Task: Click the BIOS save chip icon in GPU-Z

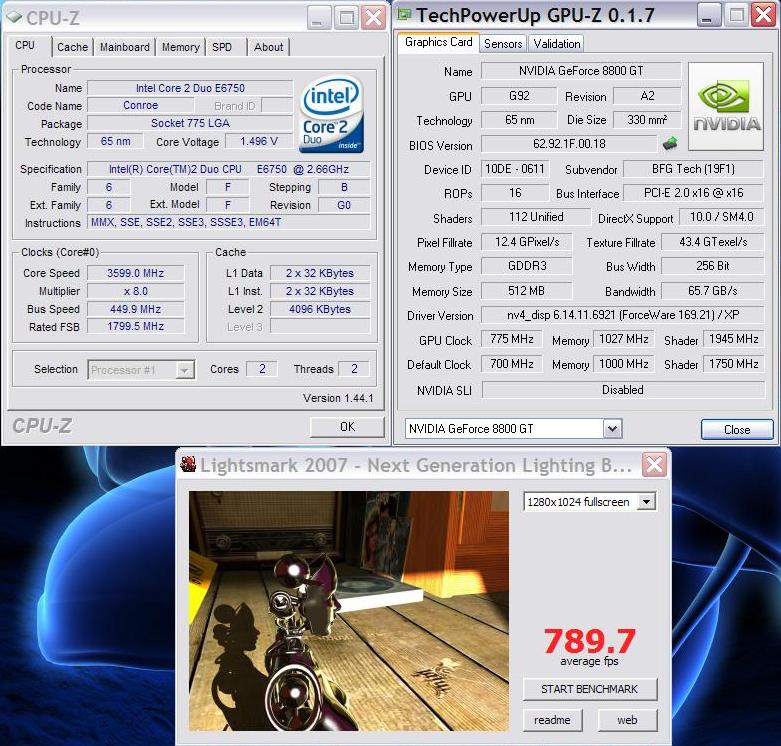Action: point(670,144)
